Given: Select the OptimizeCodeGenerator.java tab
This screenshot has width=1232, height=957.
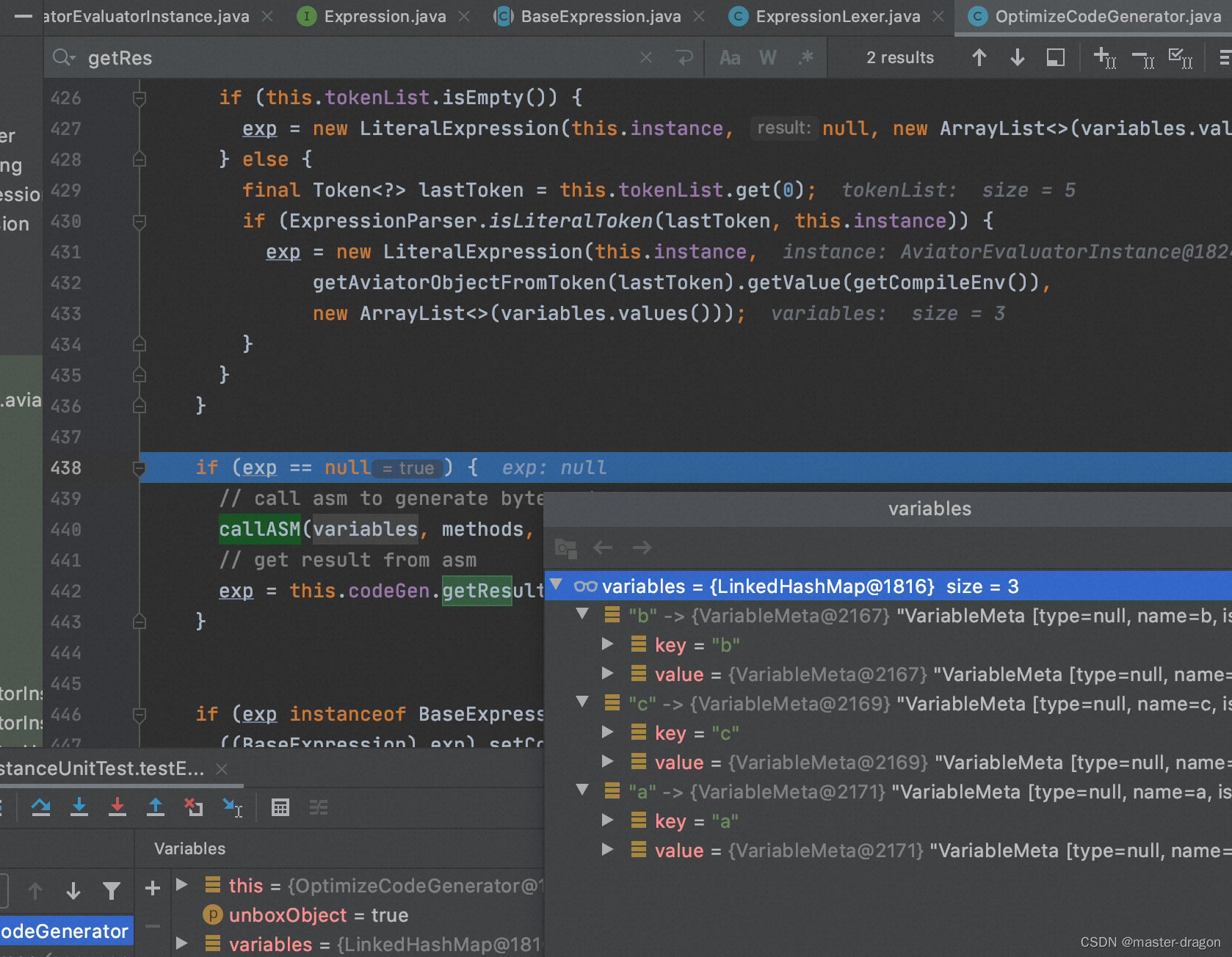Looking at the screenshot, I should (1094, 16).
